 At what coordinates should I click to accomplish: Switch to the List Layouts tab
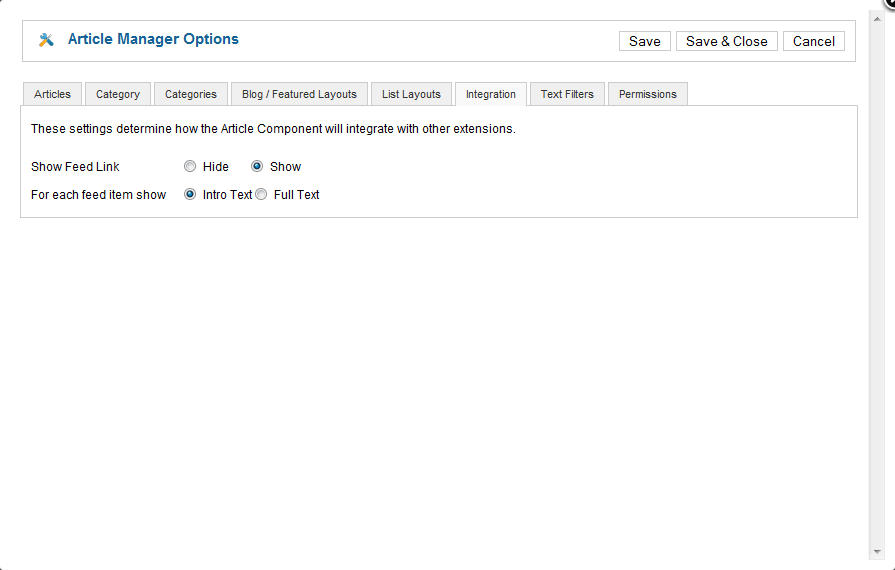[x=411, y=94]
